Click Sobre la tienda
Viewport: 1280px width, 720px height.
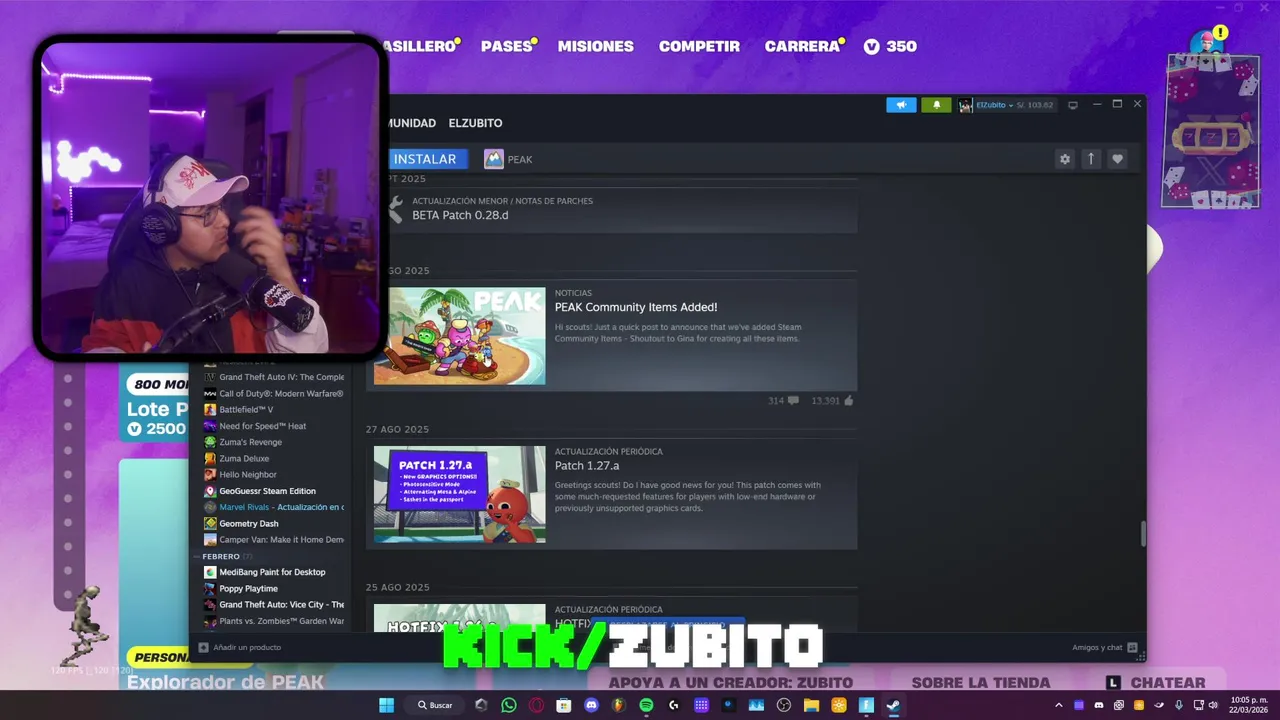(981, 683)
